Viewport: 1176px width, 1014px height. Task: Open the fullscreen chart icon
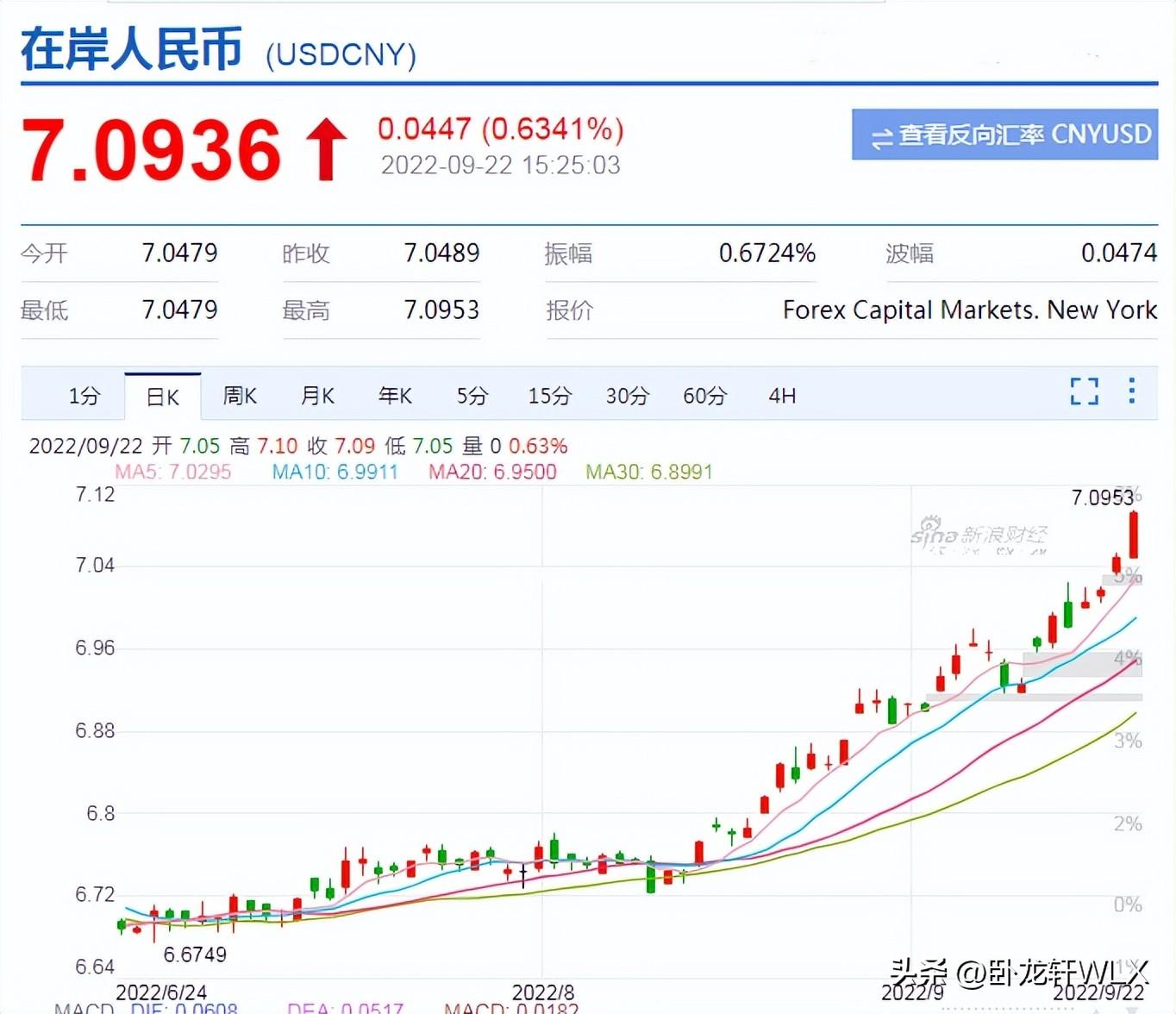click(x=1084, y=391)
